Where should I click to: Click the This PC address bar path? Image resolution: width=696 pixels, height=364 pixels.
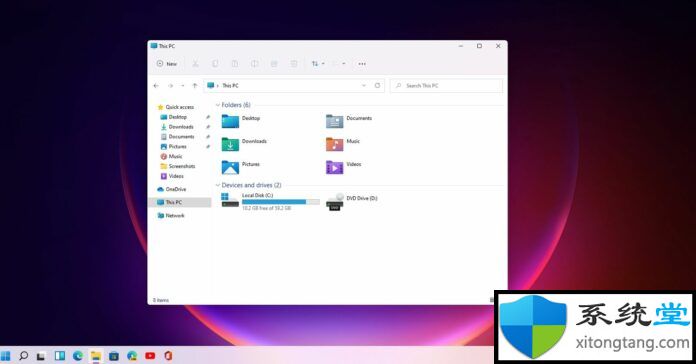230,86
